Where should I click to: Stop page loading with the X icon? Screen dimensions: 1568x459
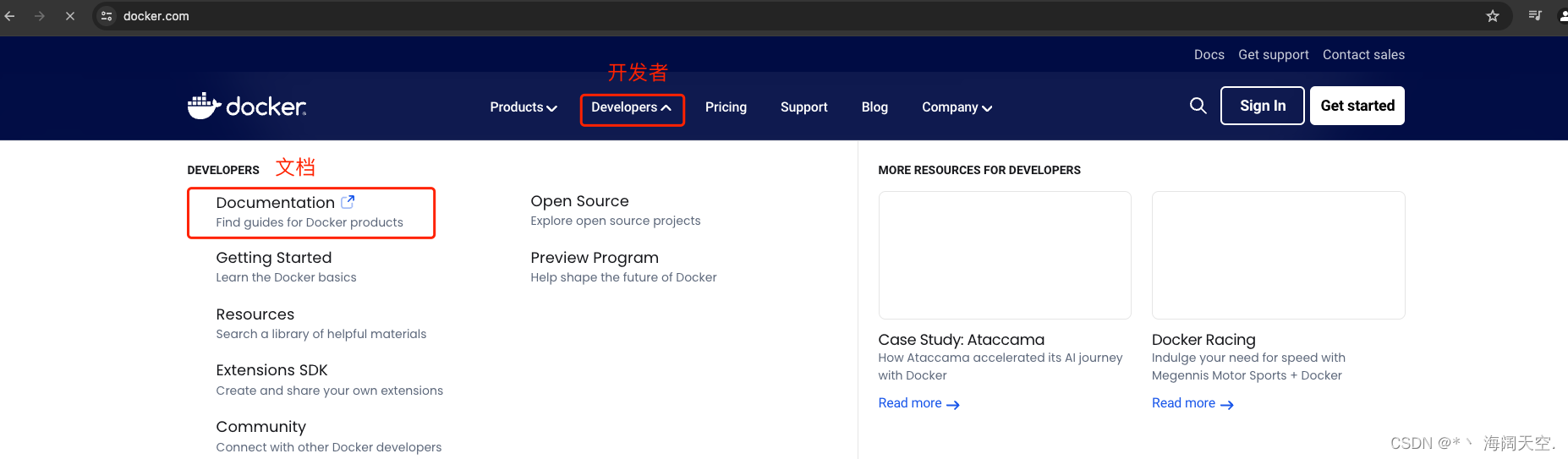tap(70, 16)
